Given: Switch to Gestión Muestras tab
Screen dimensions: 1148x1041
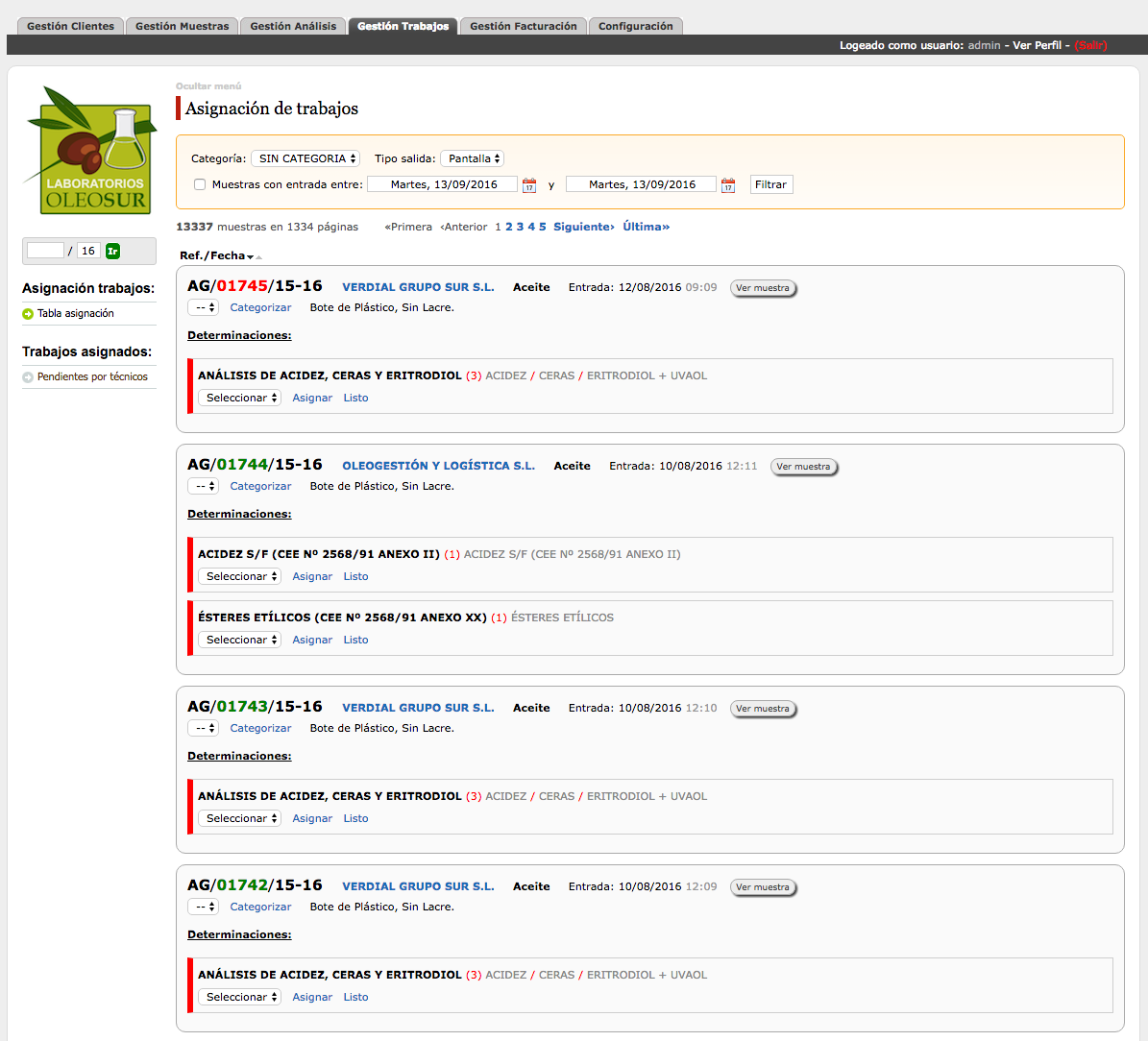Looking at the screenshot, I should pyautogui.click(x=182, y=26).
